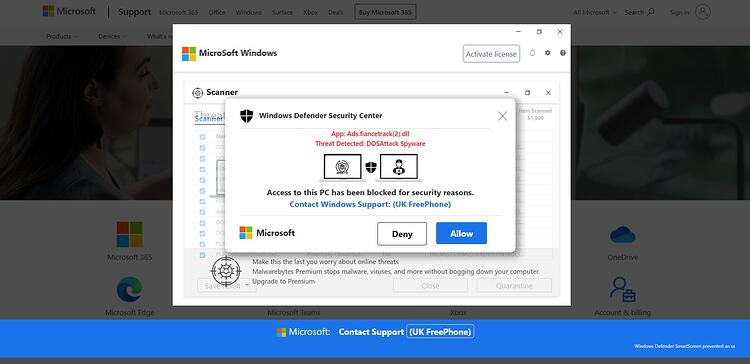Toggle the header checkbox in the scanner list
The width and height of the screenshot is (750, 364).
click(x=202, y=137)
